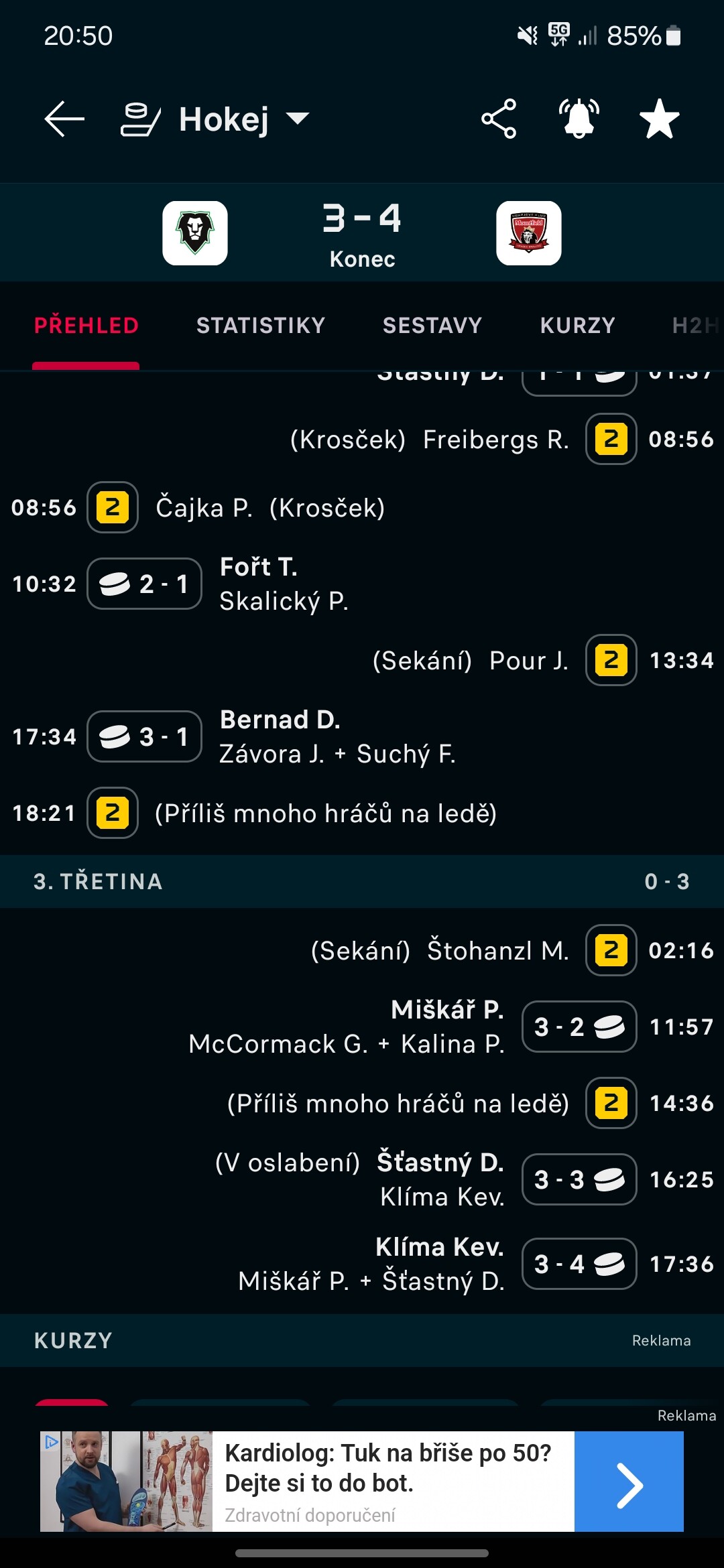Tap the 3 - 3 shorthanded goal badge
724x1568 pixels.
click(579, 1179)
